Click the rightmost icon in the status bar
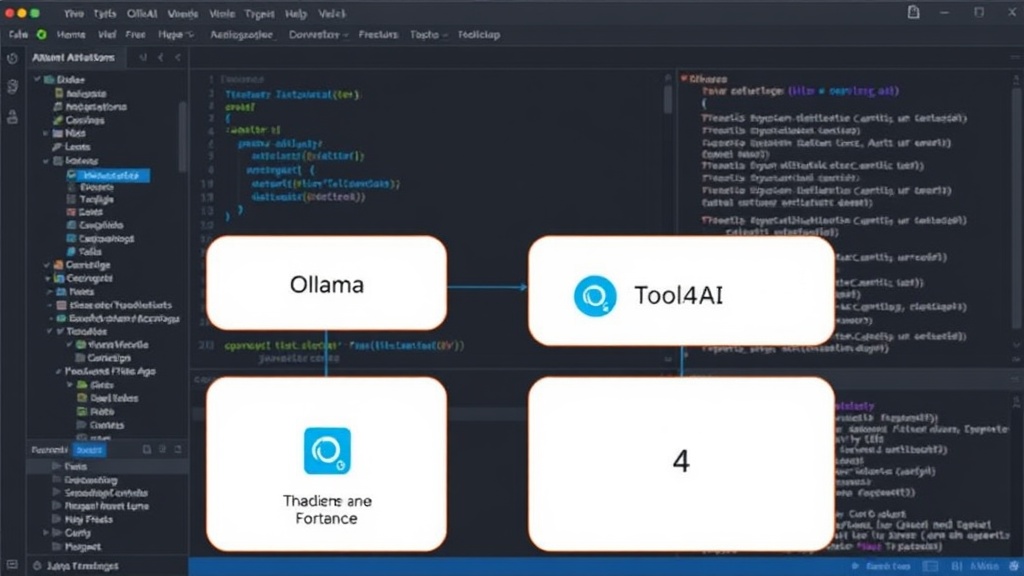Image resolution: width=1024 pixels, height=576 pixels. click(x=1014, y=566)
